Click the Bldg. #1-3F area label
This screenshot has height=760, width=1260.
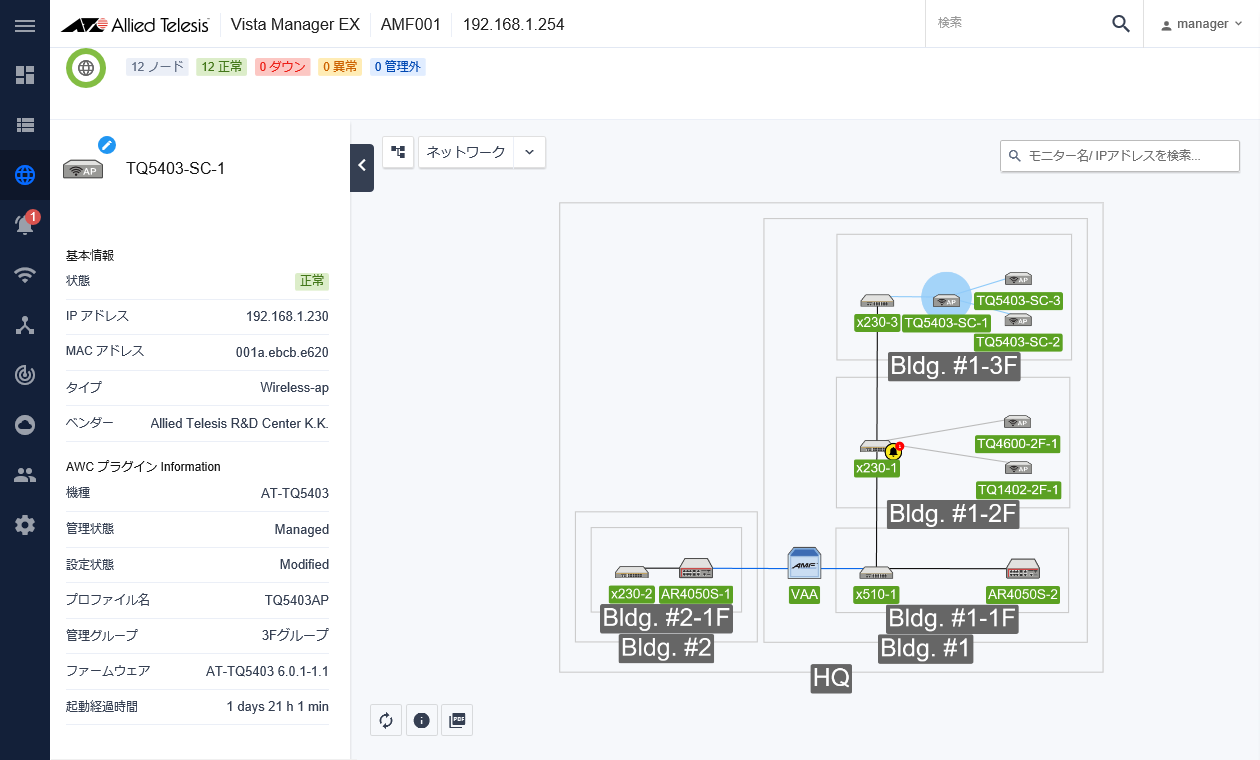(954, 366)
